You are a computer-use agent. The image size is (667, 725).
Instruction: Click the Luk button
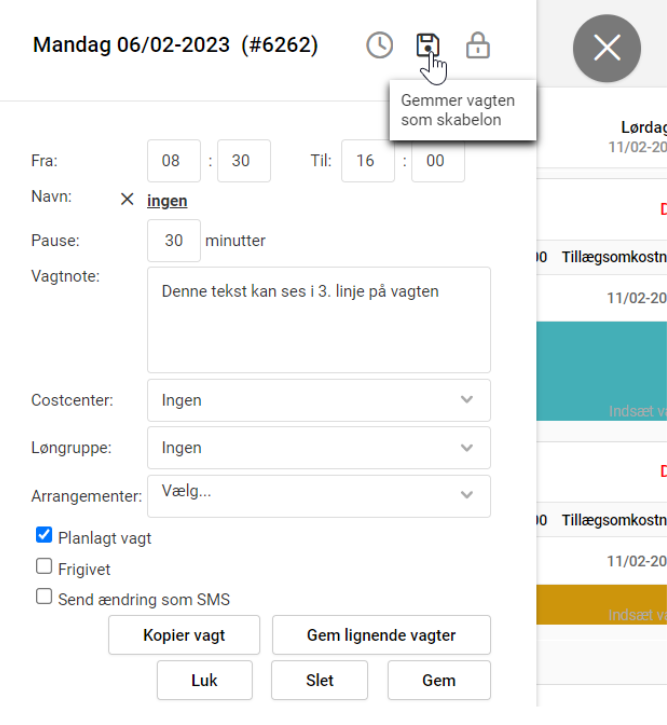coord(204,681)
